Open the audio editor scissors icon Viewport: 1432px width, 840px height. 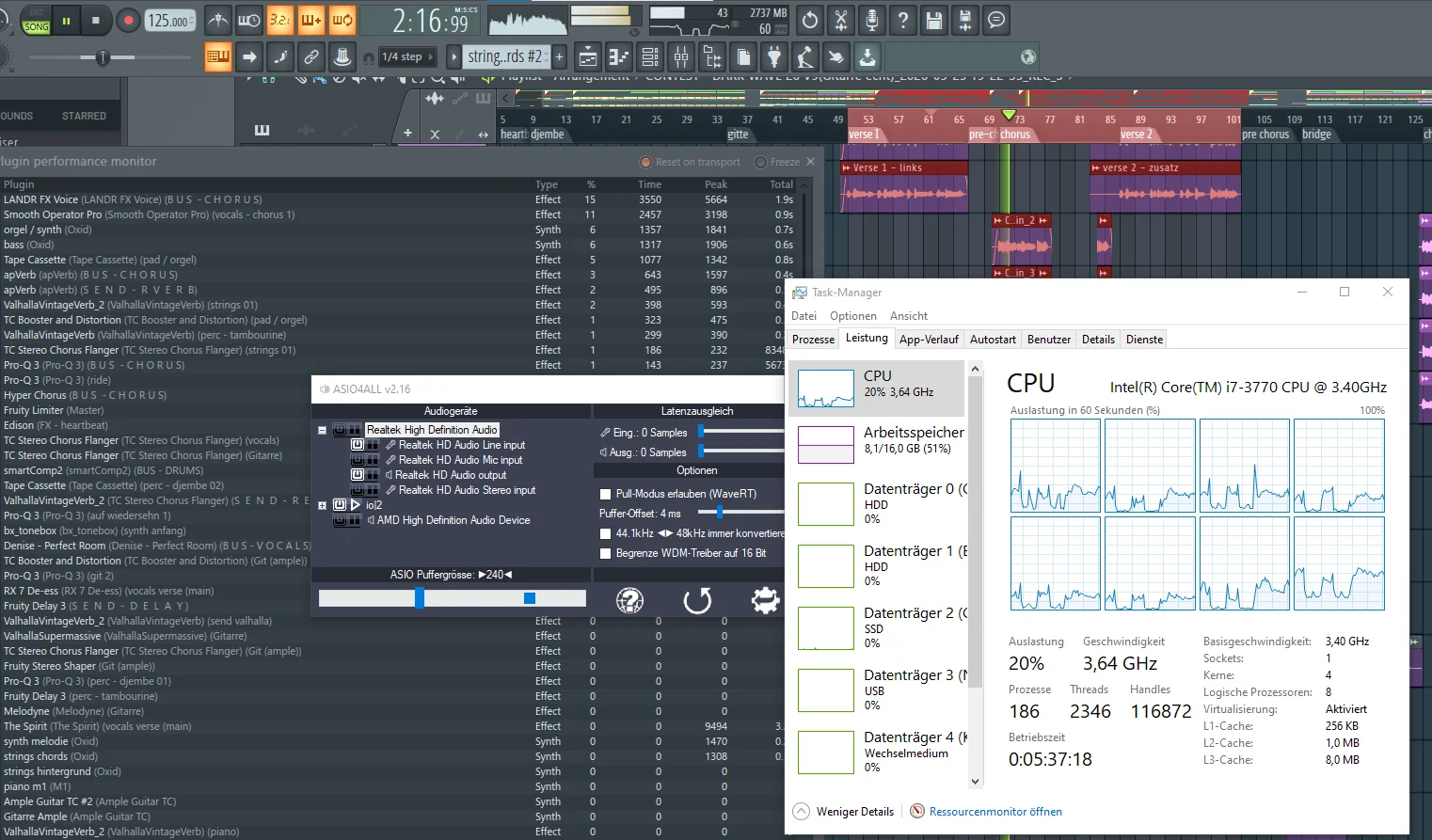tap(841, 20)
